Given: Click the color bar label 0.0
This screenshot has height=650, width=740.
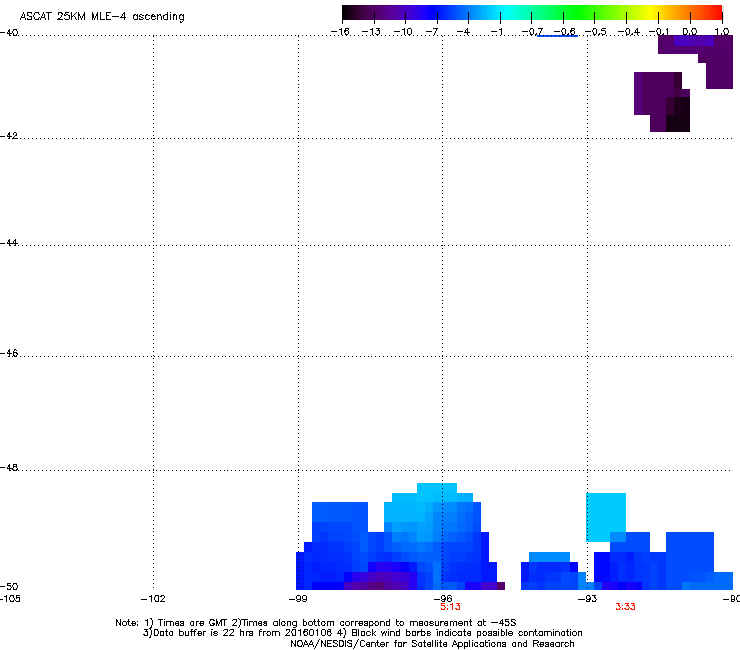Looking at the screenshot, I should click(x=690, y=32).
